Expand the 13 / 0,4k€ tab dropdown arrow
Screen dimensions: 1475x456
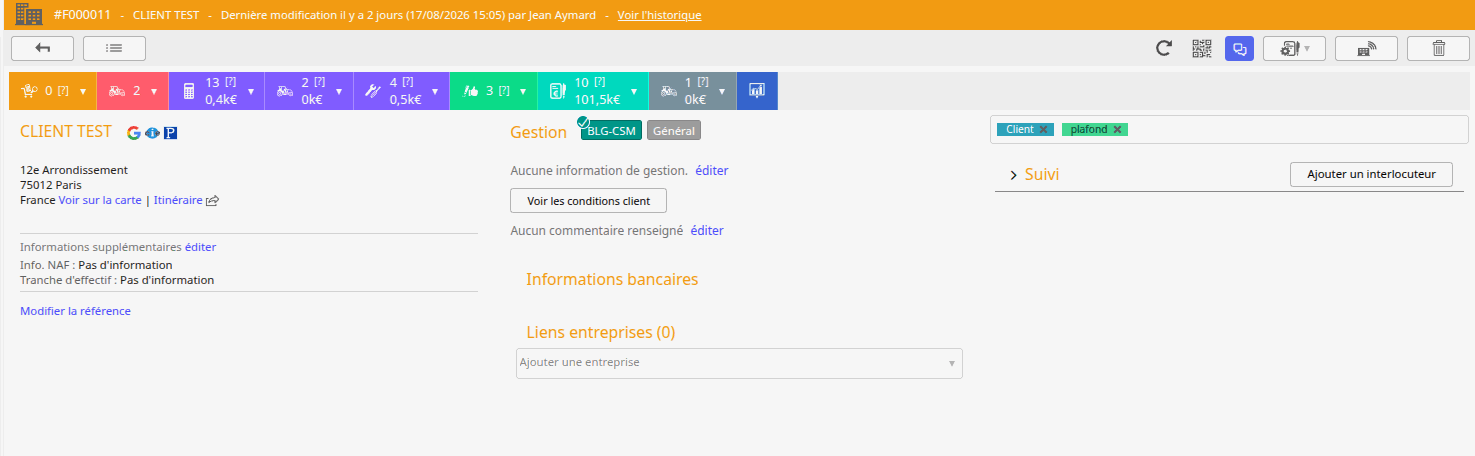[251, 91]
